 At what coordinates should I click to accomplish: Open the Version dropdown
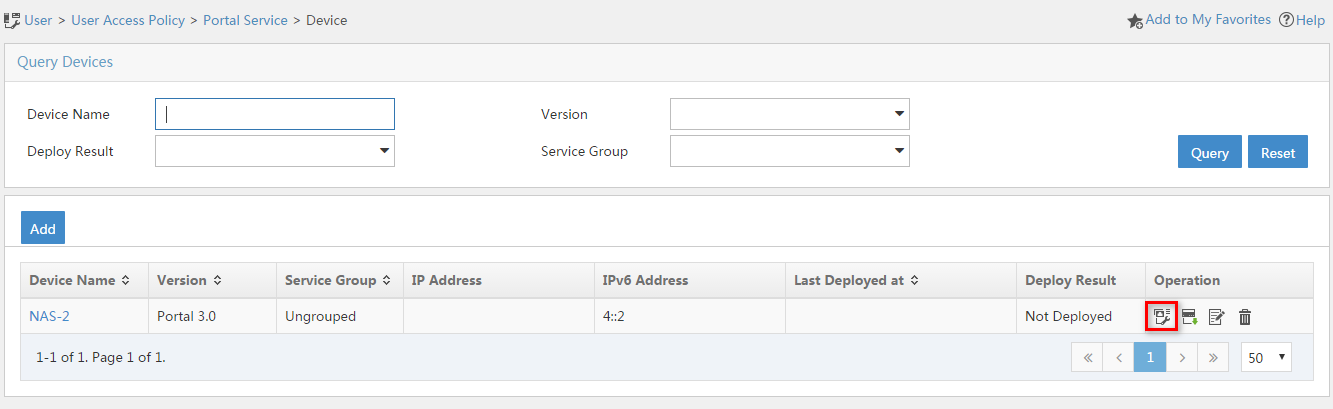(x=789, y=114)
